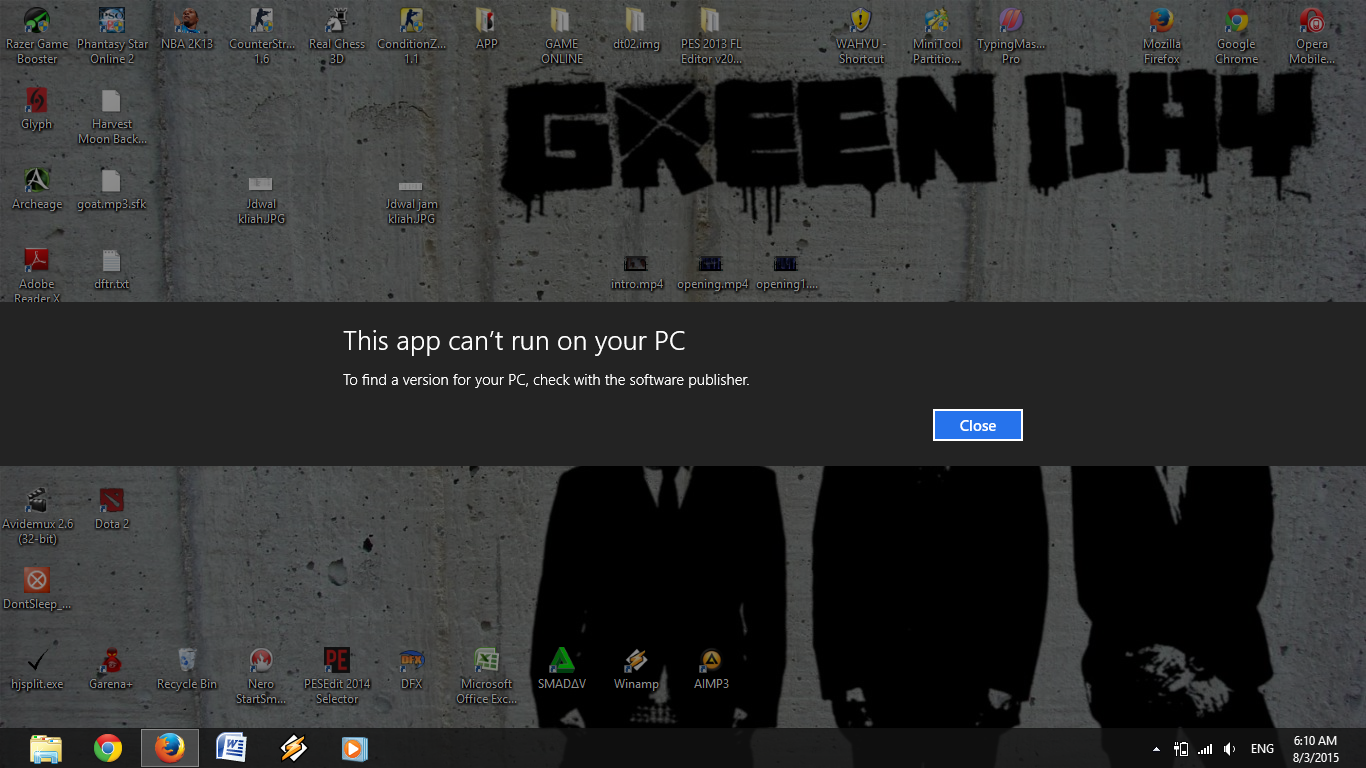Click the Close button in the error dialog
Viewport: 1366px width, 768px height.
pyautogui.click(x=977, y=425)
